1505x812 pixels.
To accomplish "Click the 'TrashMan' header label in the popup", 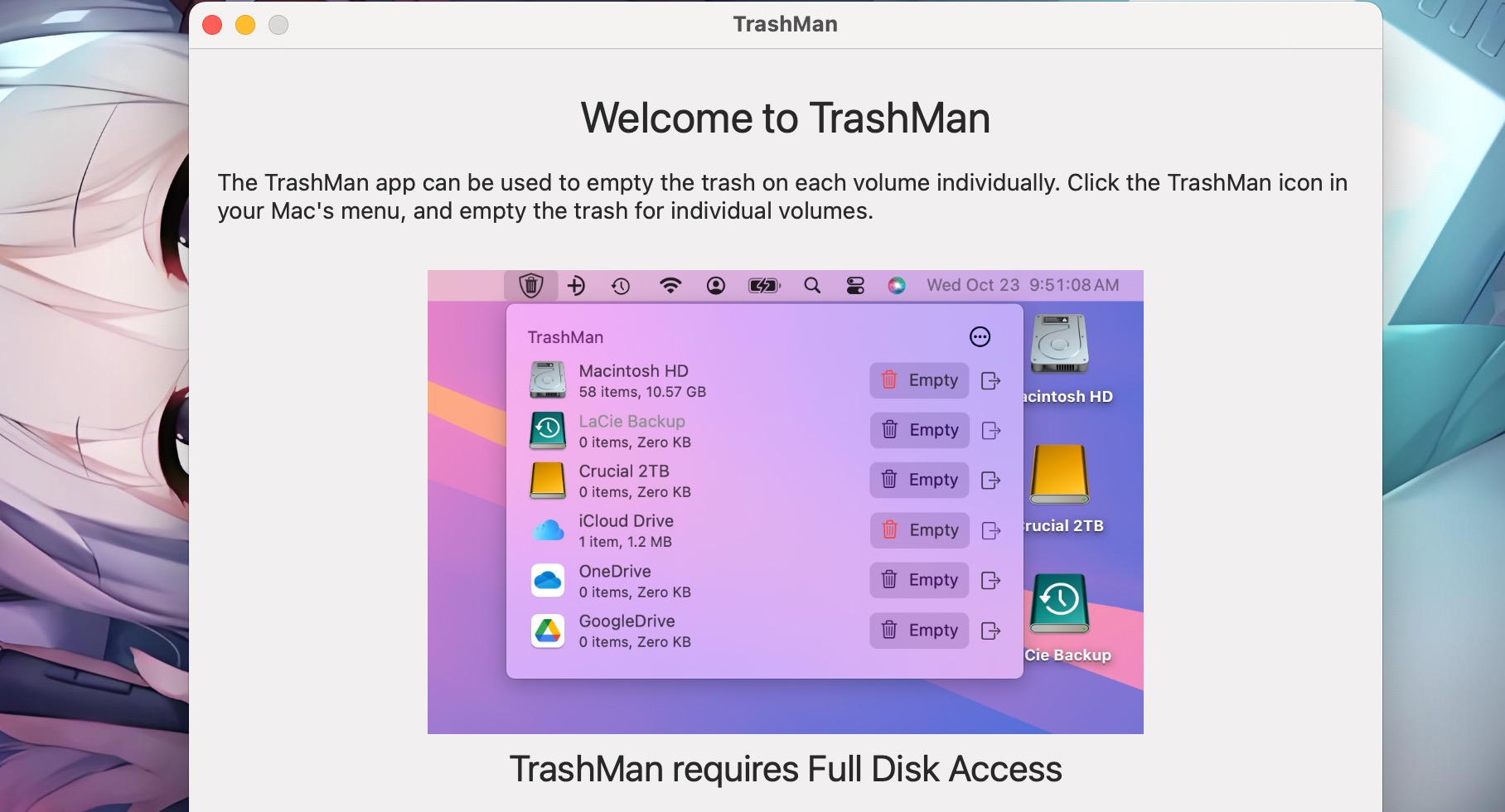I will click(565, 337).
